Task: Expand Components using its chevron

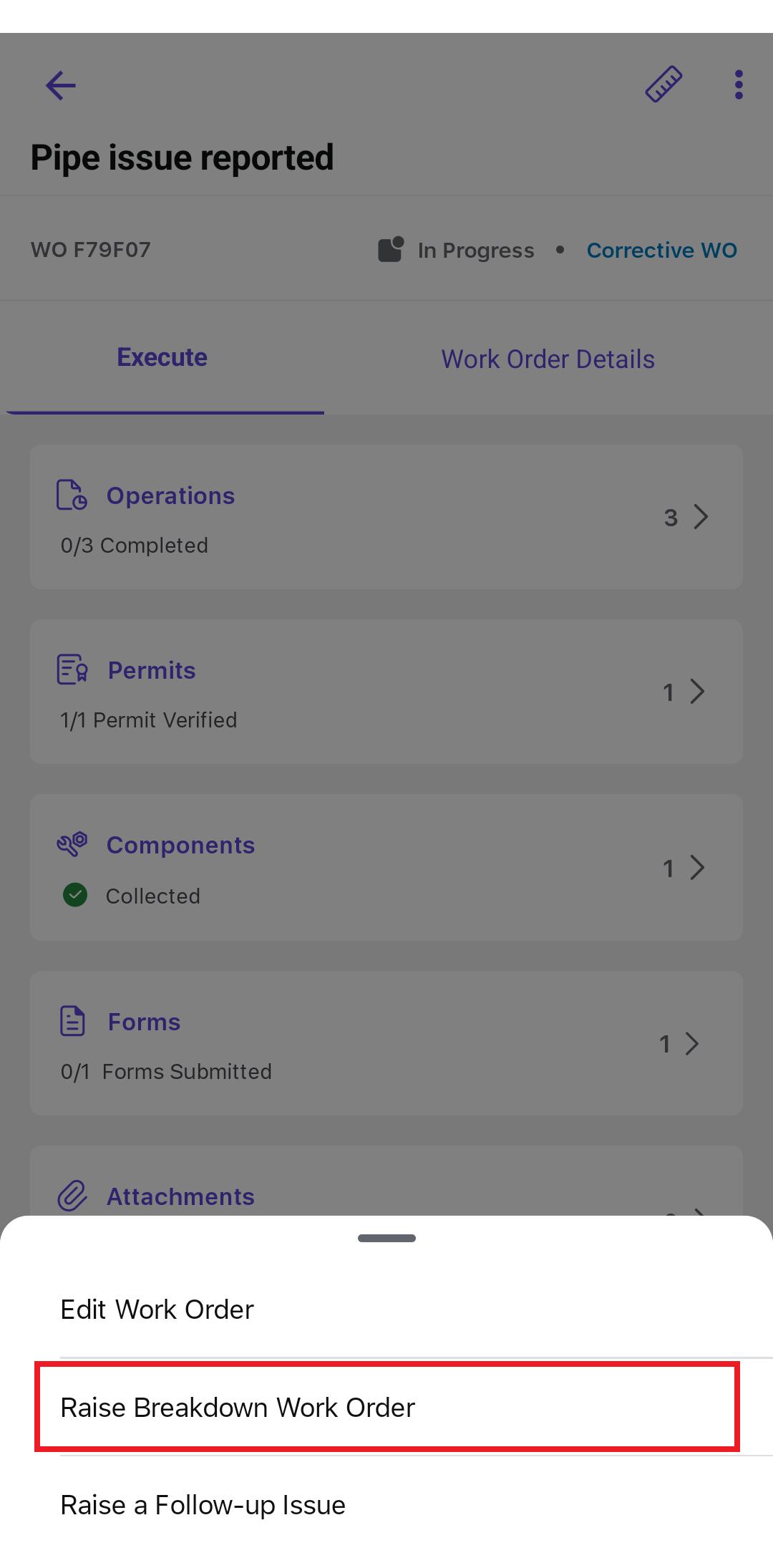Action: coord(697,868)
